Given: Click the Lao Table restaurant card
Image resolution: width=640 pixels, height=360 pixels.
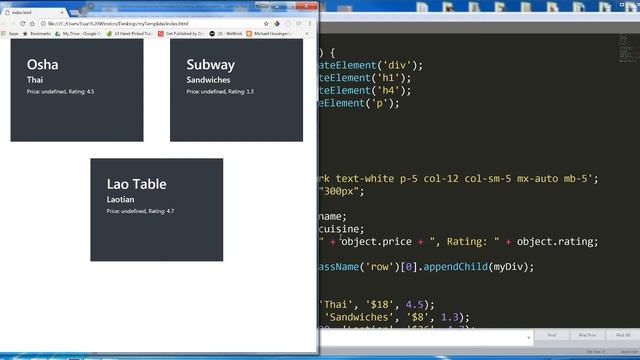Looking at the screenshot, I should (x=157, y=210).
